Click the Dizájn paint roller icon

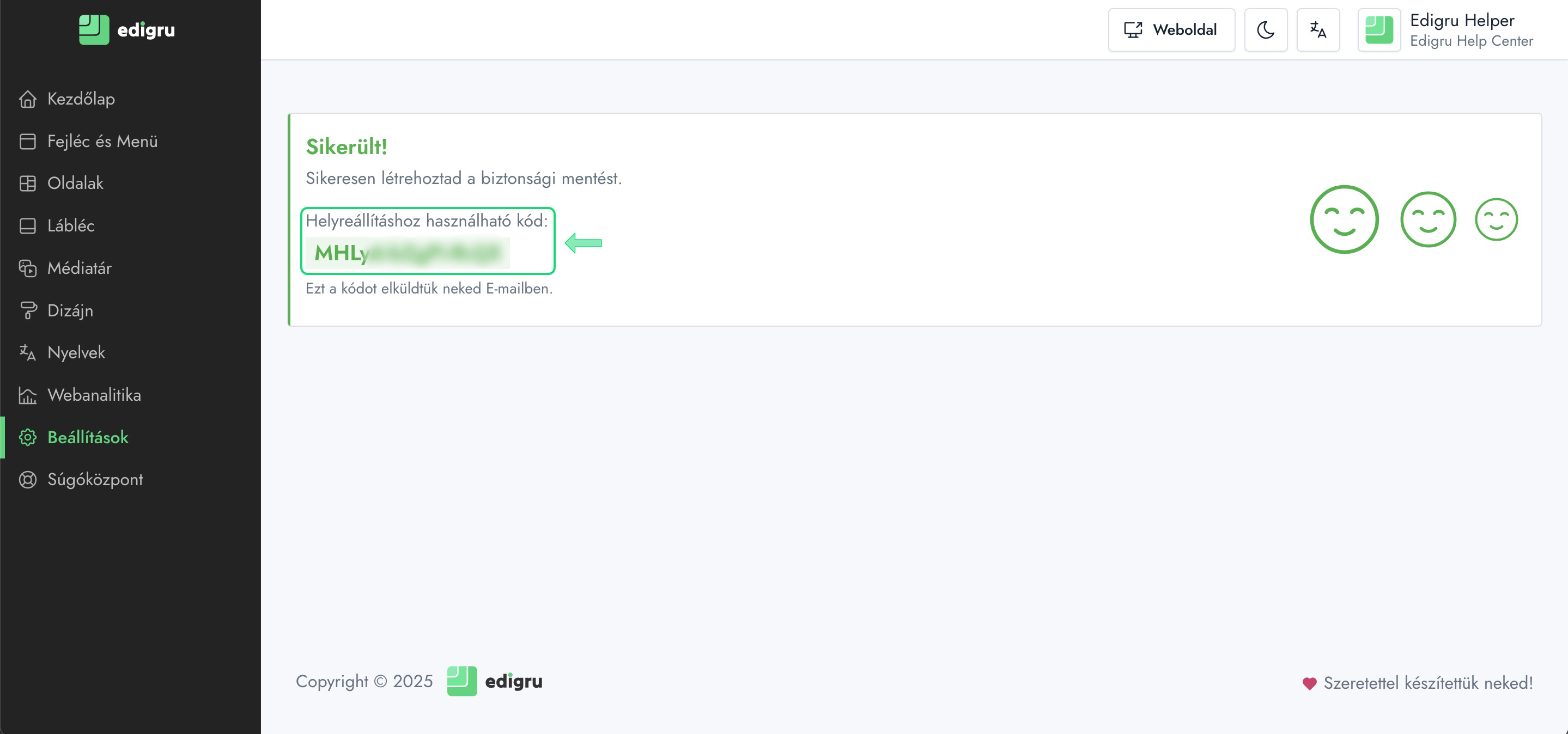[x=27, y=311]
